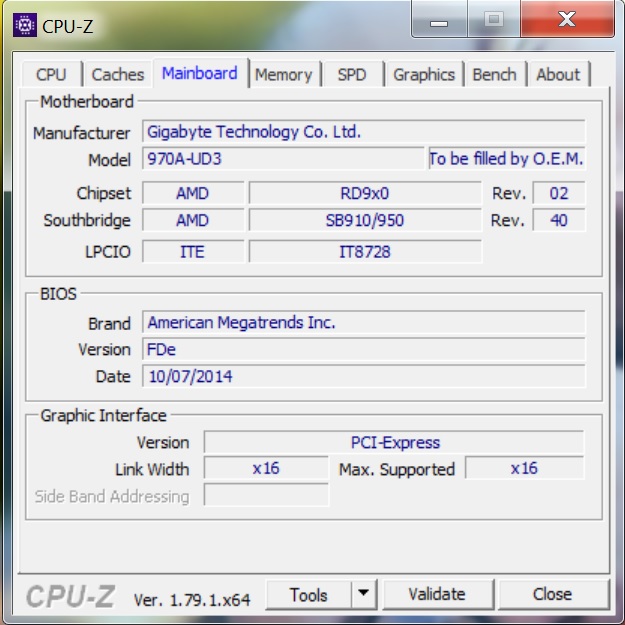Image resolution: width=625 pixels, height=625 pixels.
Task: Click the BIOS date 10/07/2014
Action: [364, 376]
